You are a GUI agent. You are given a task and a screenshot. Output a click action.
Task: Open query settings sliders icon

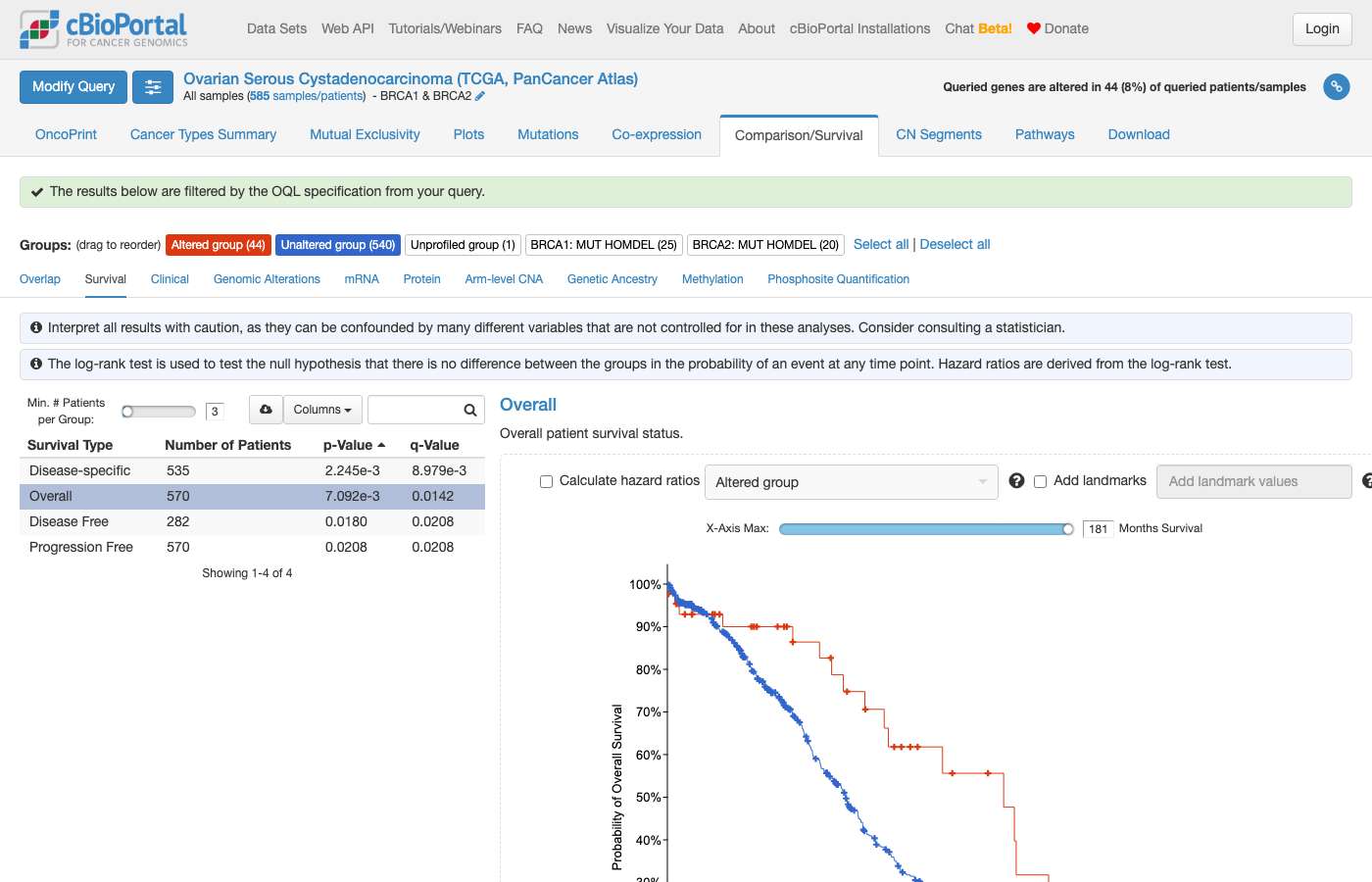153,87
